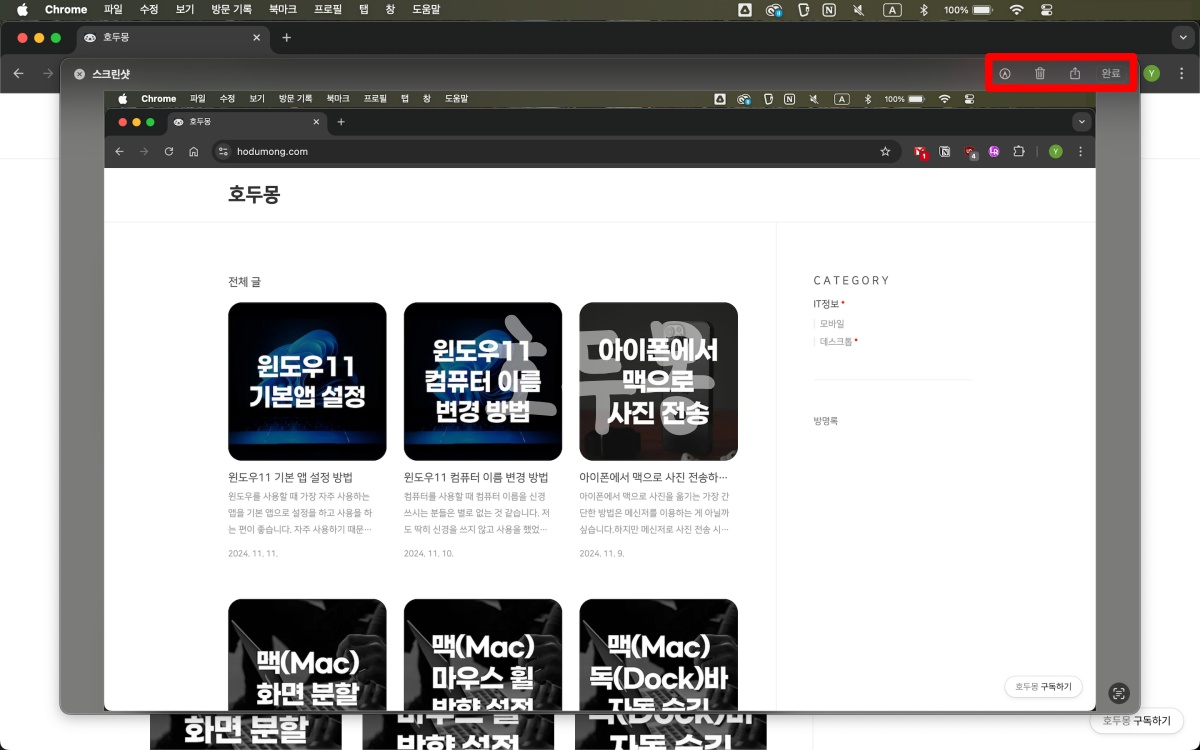Close the 호두몽 tab in the background Chrome window
Image resolution: width=1200 pixels, height=750 pixels.
pos(256,37)
